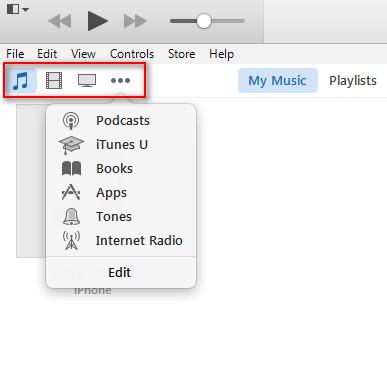The image size is (387, 366).
Task: Click the iTunes U graduation cap icon
Action: click(x=71, y=145)
